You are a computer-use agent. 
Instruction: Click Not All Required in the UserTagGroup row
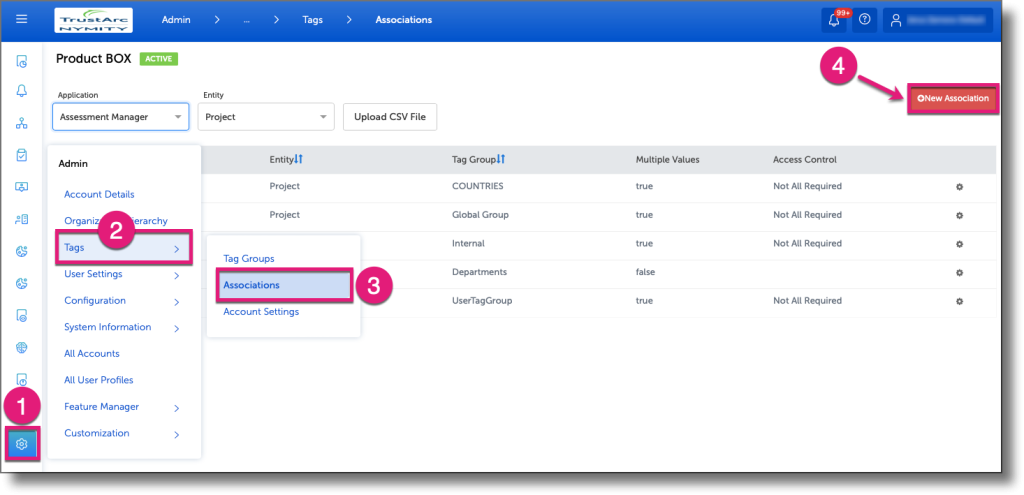807,301
